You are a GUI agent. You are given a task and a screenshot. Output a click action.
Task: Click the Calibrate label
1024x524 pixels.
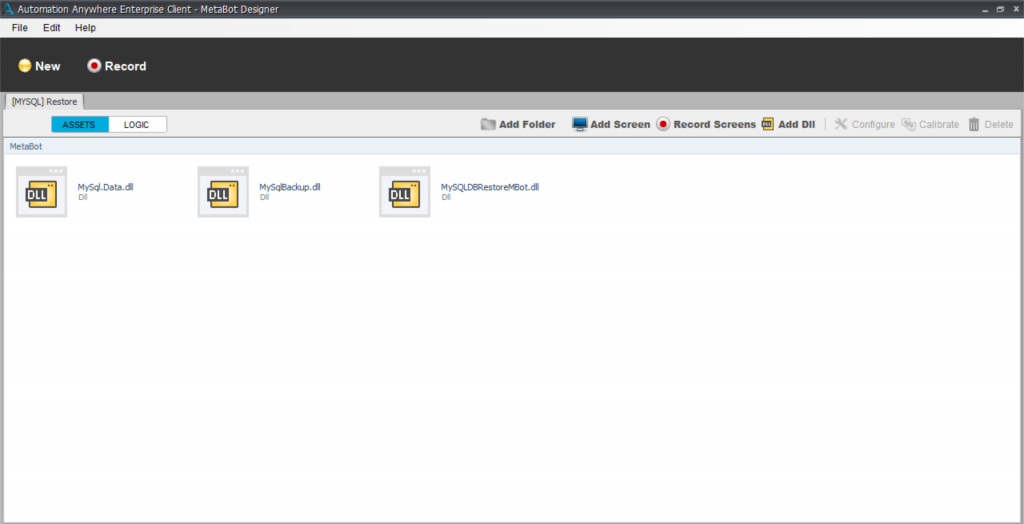click(939, 124)
